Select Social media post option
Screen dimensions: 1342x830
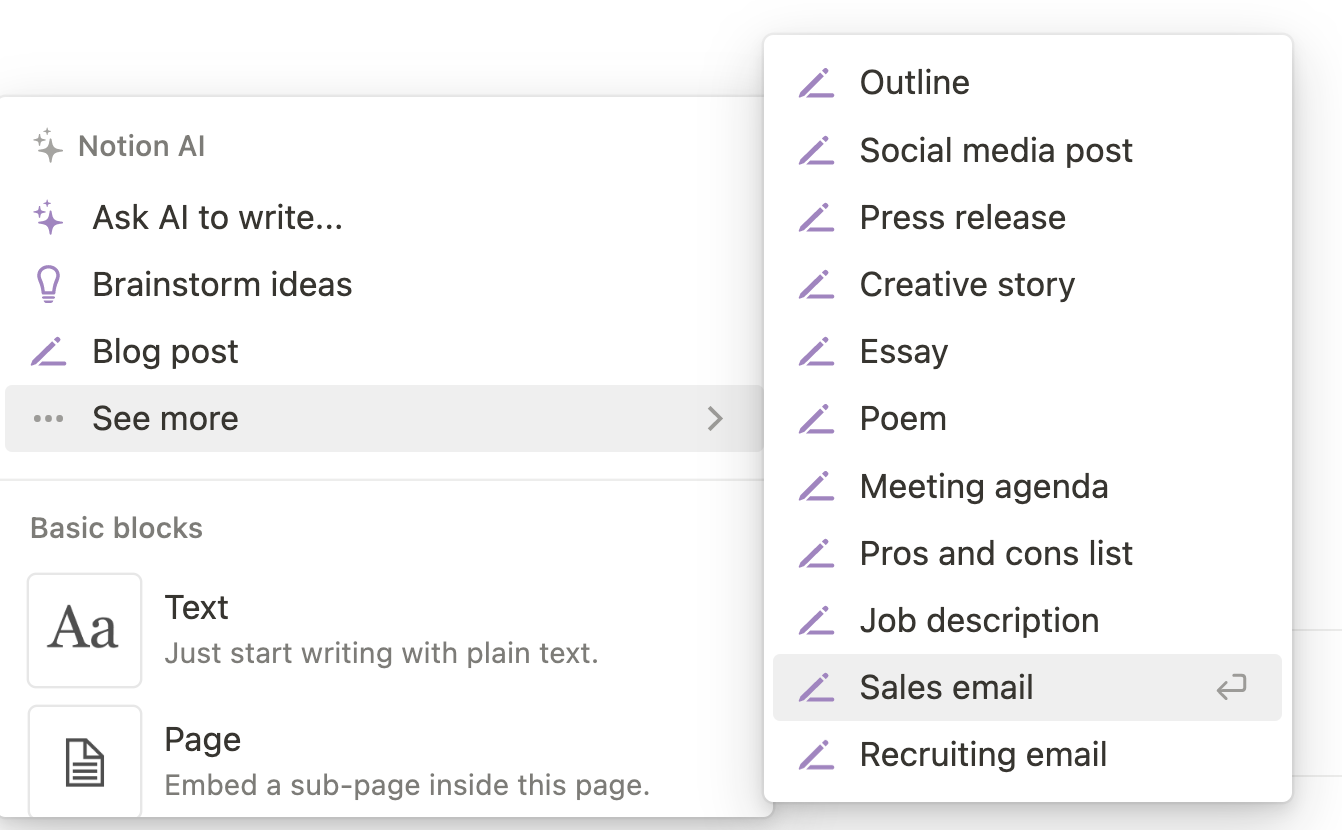[996, 151]
